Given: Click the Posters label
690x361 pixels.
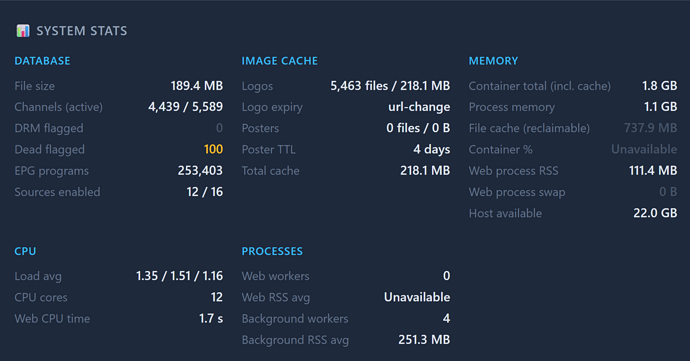Looking at the screenshot, I should click(260, 128).
